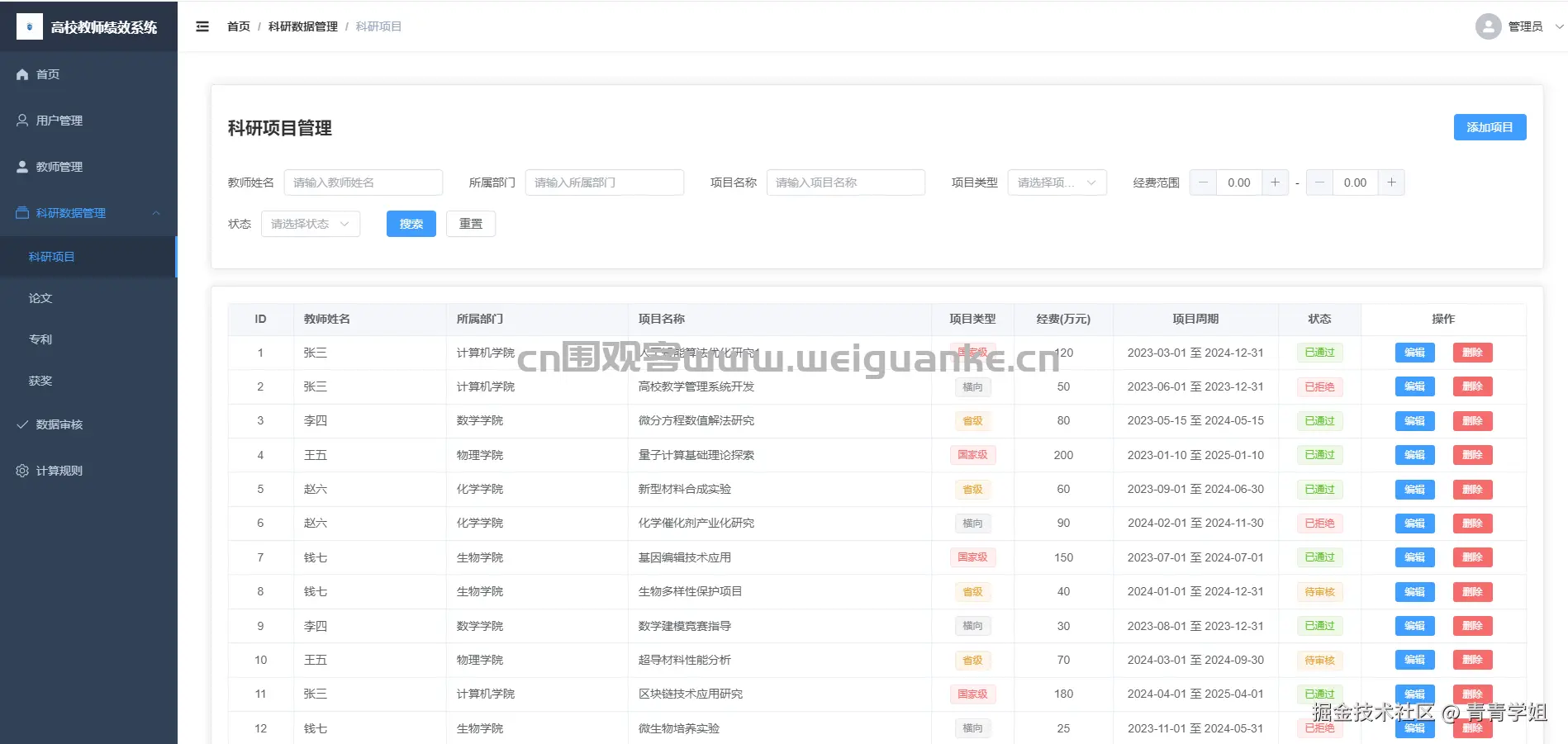Image resolution: width=1568 pixels, height=744 pixels.
Task: Click the plus stepper on 经费范围
Action: click(1276, 182)
